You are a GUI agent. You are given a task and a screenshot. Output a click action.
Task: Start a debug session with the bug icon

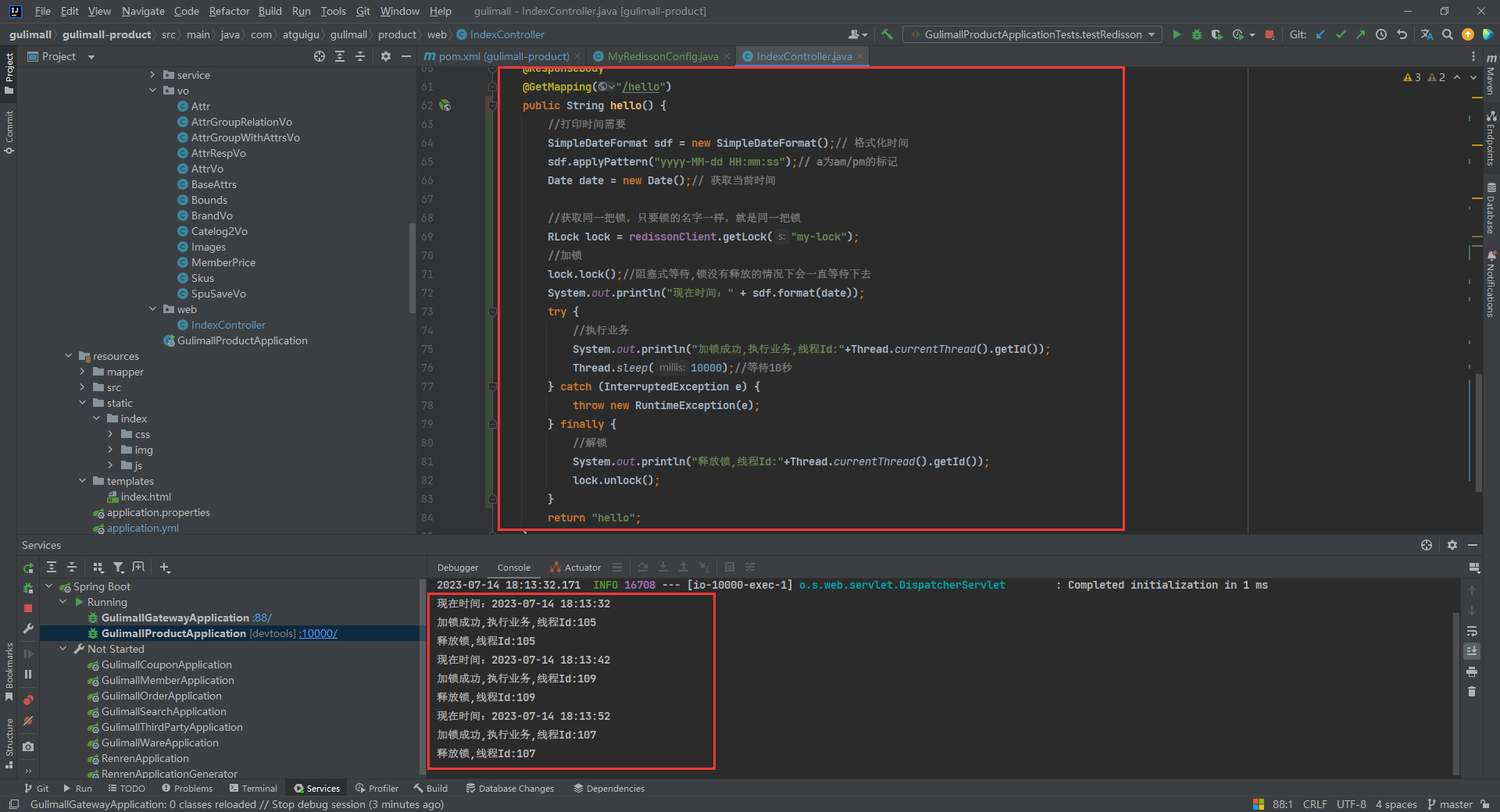click(1197, 34)
